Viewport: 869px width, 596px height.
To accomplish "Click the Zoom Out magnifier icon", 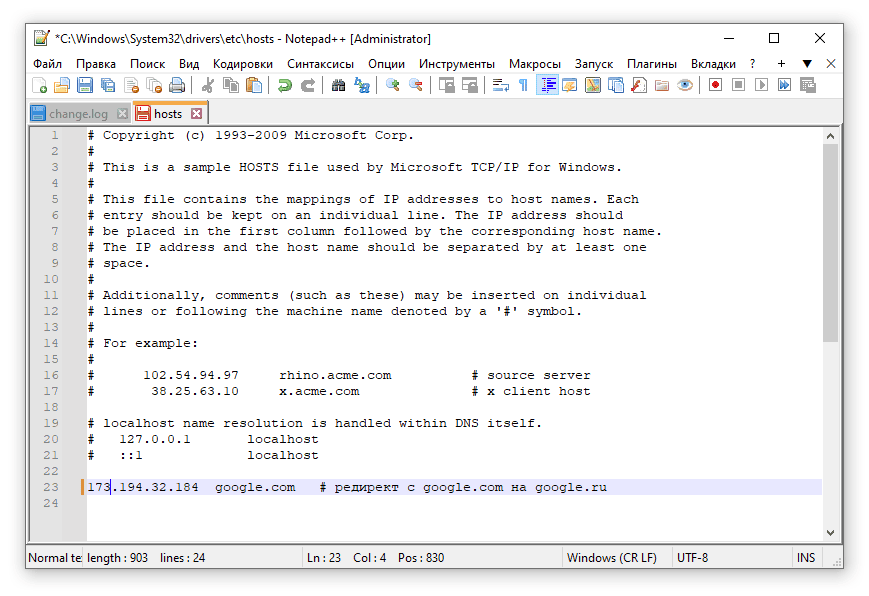I will pyautogui.click(x=416, y=85).
